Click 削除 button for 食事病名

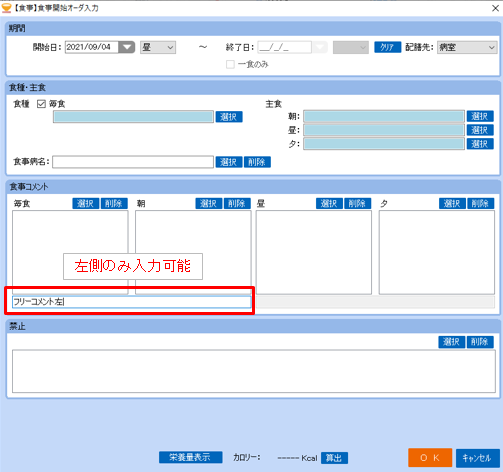(257, 162)
